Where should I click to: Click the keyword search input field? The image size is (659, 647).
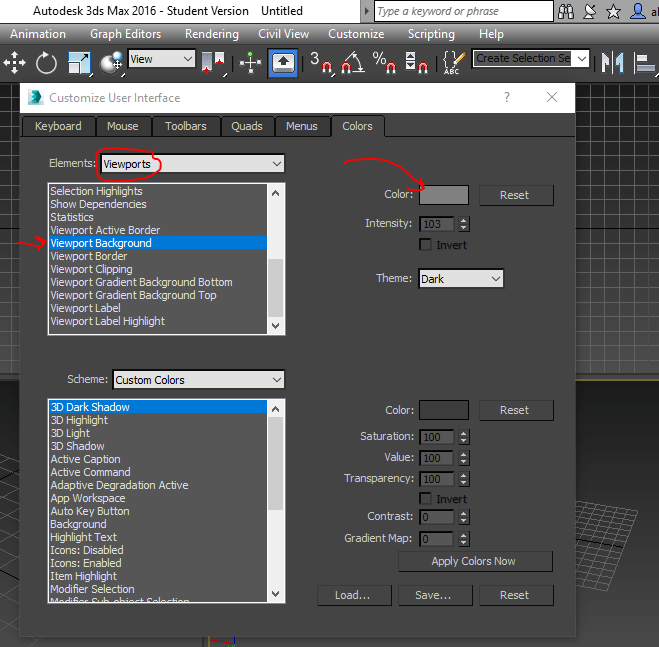pos(463,11)
